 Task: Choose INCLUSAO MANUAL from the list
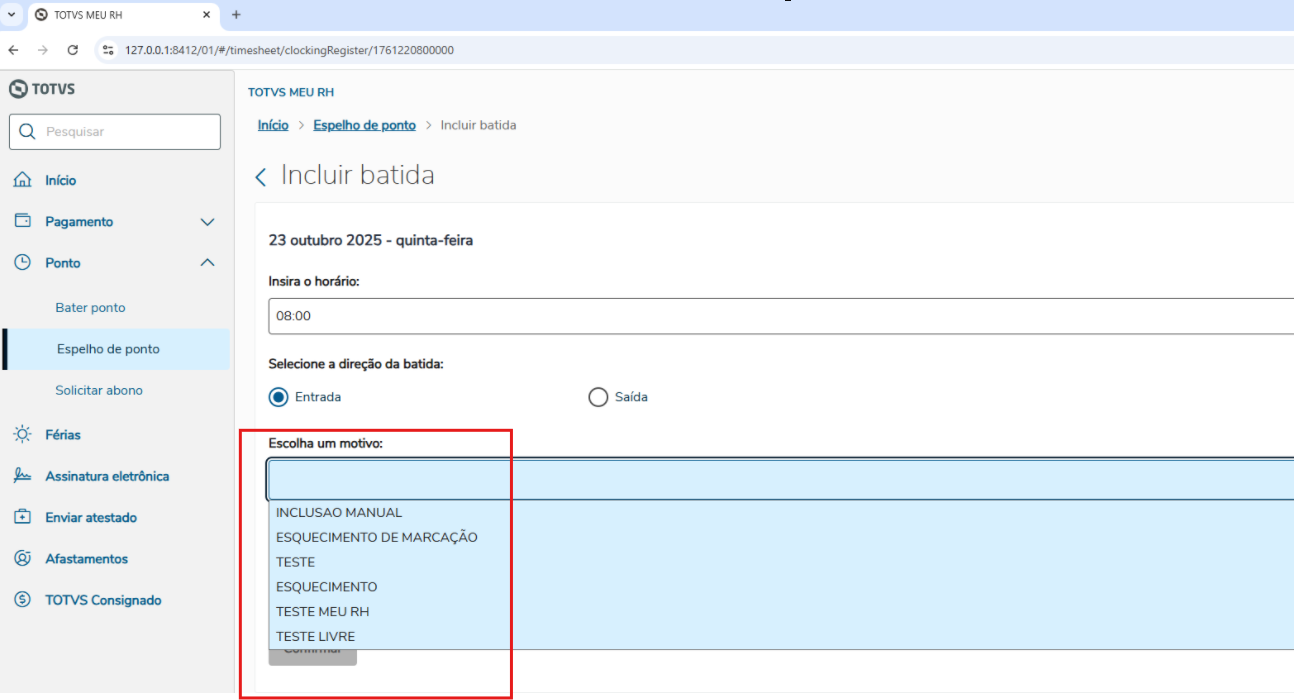[x=781, y=512]
